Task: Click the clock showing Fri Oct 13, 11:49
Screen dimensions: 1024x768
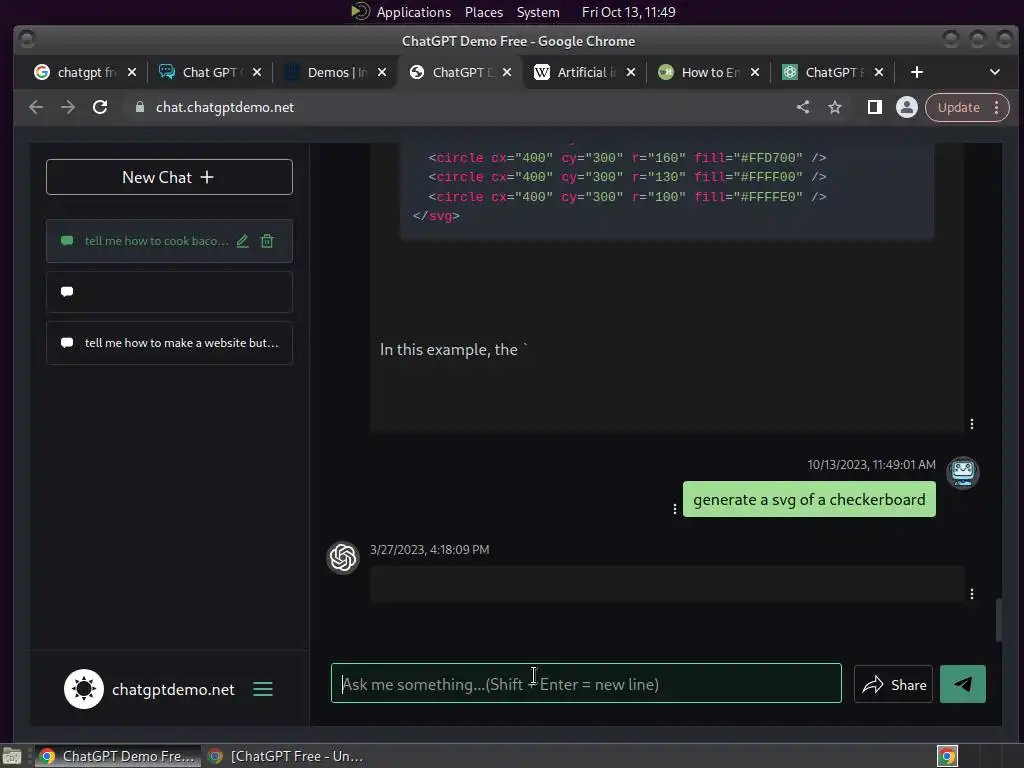Action: [x=628, y=12]
